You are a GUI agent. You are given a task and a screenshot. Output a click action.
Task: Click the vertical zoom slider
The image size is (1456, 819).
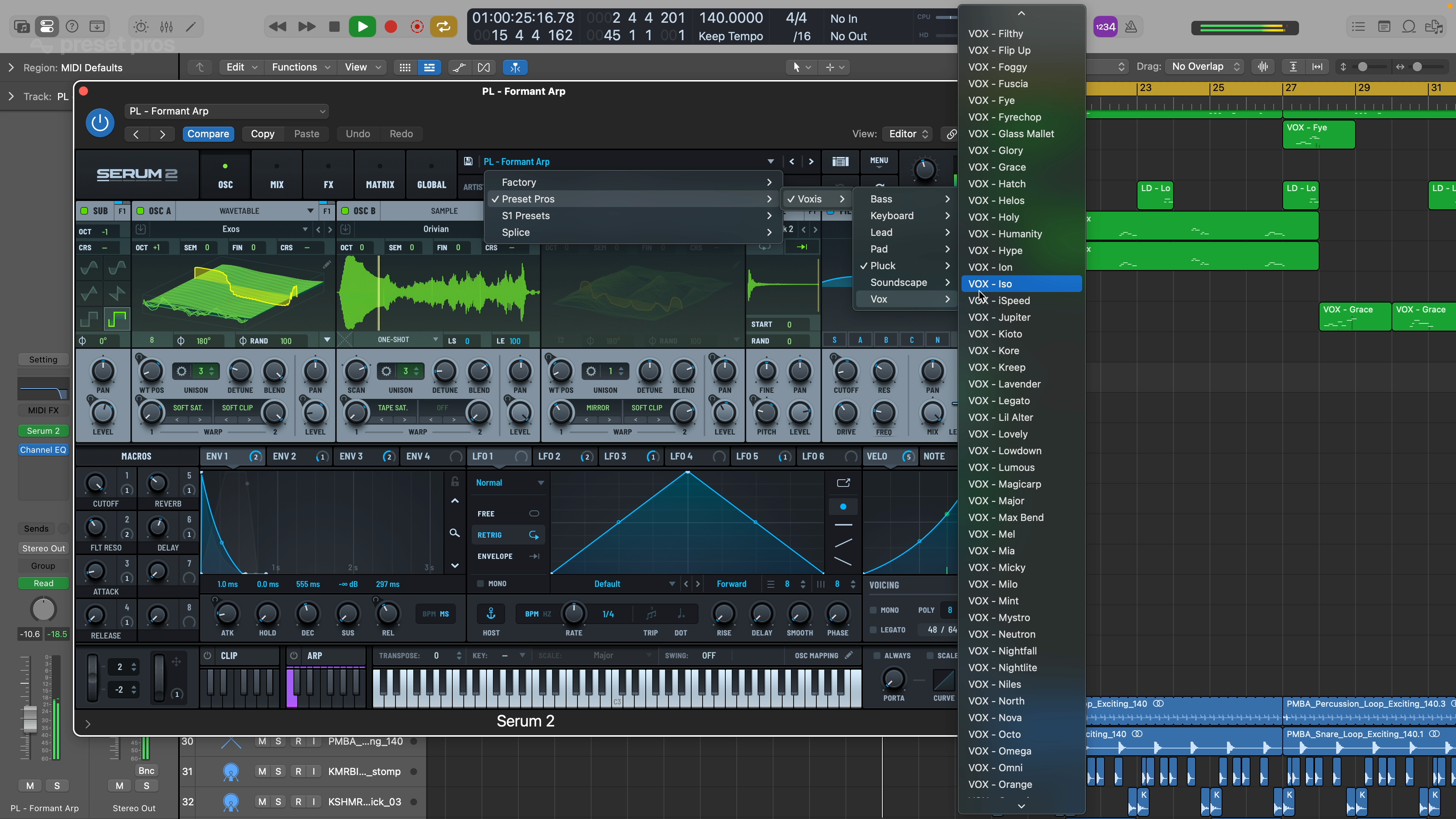1363,67
